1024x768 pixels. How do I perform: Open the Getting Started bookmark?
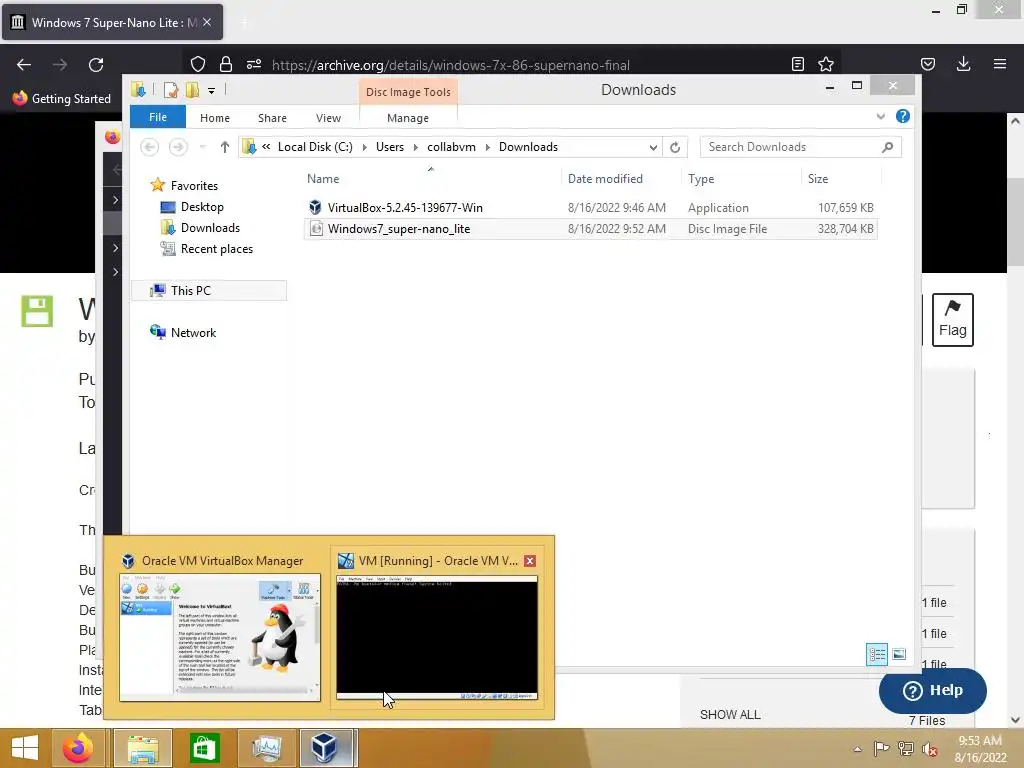[x=61, y=99]
